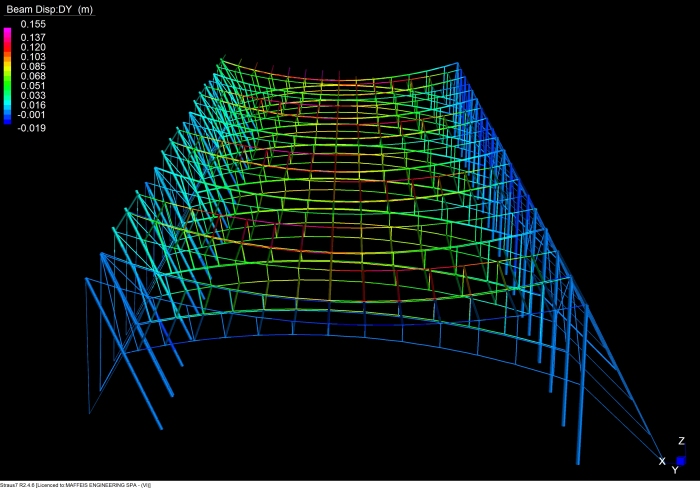Click the Z axis label

pyautogui.click(x=681, y=441)
